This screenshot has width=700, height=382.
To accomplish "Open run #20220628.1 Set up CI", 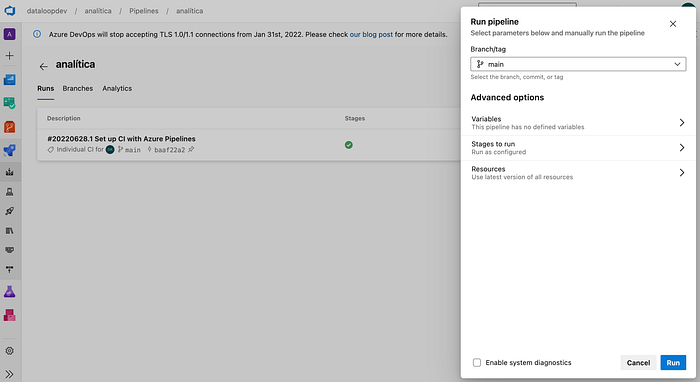I will coord(121,139).
